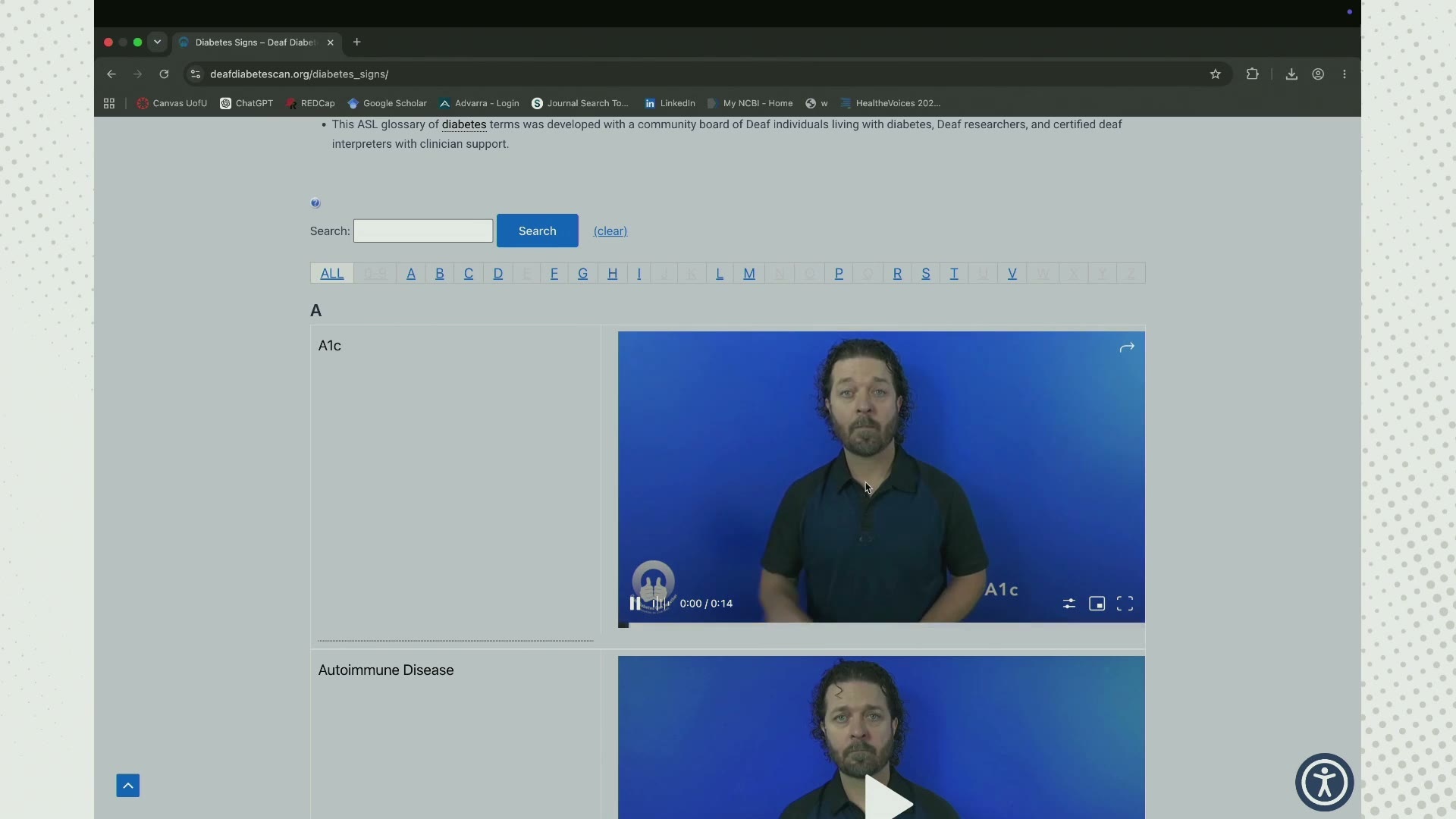
Task: Select the Diabetes Signs browser tab
Action: (257, 42)
